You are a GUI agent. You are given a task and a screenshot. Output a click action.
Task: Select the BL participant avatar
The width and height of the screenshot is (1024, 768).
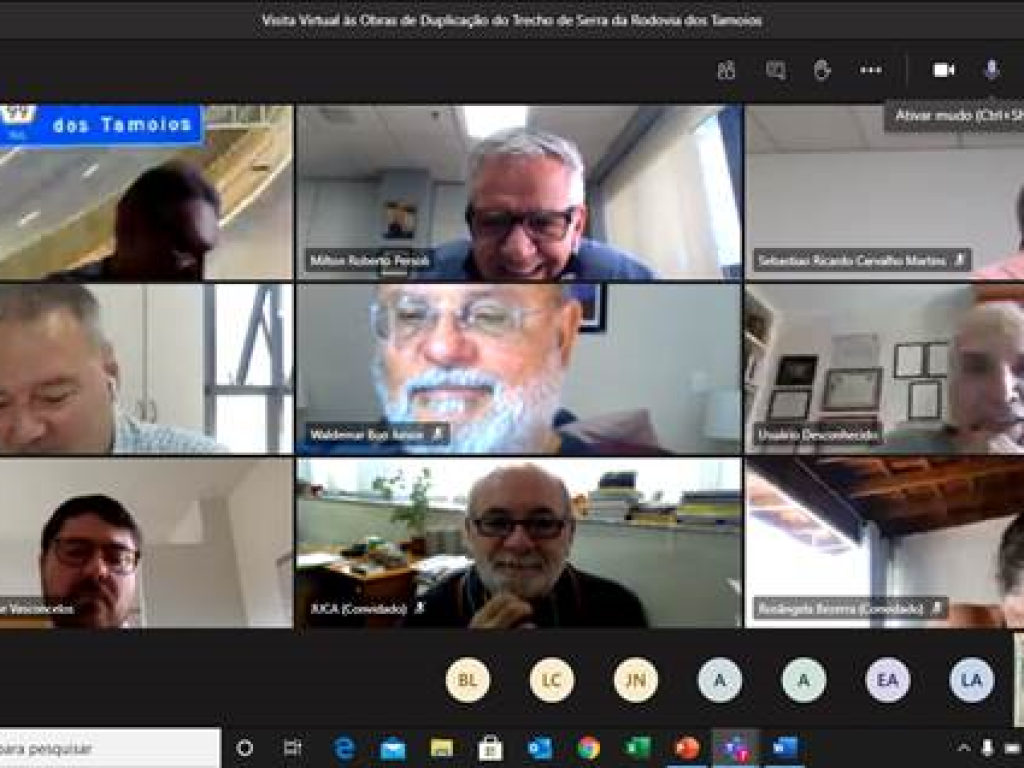(x=467, y=680)
